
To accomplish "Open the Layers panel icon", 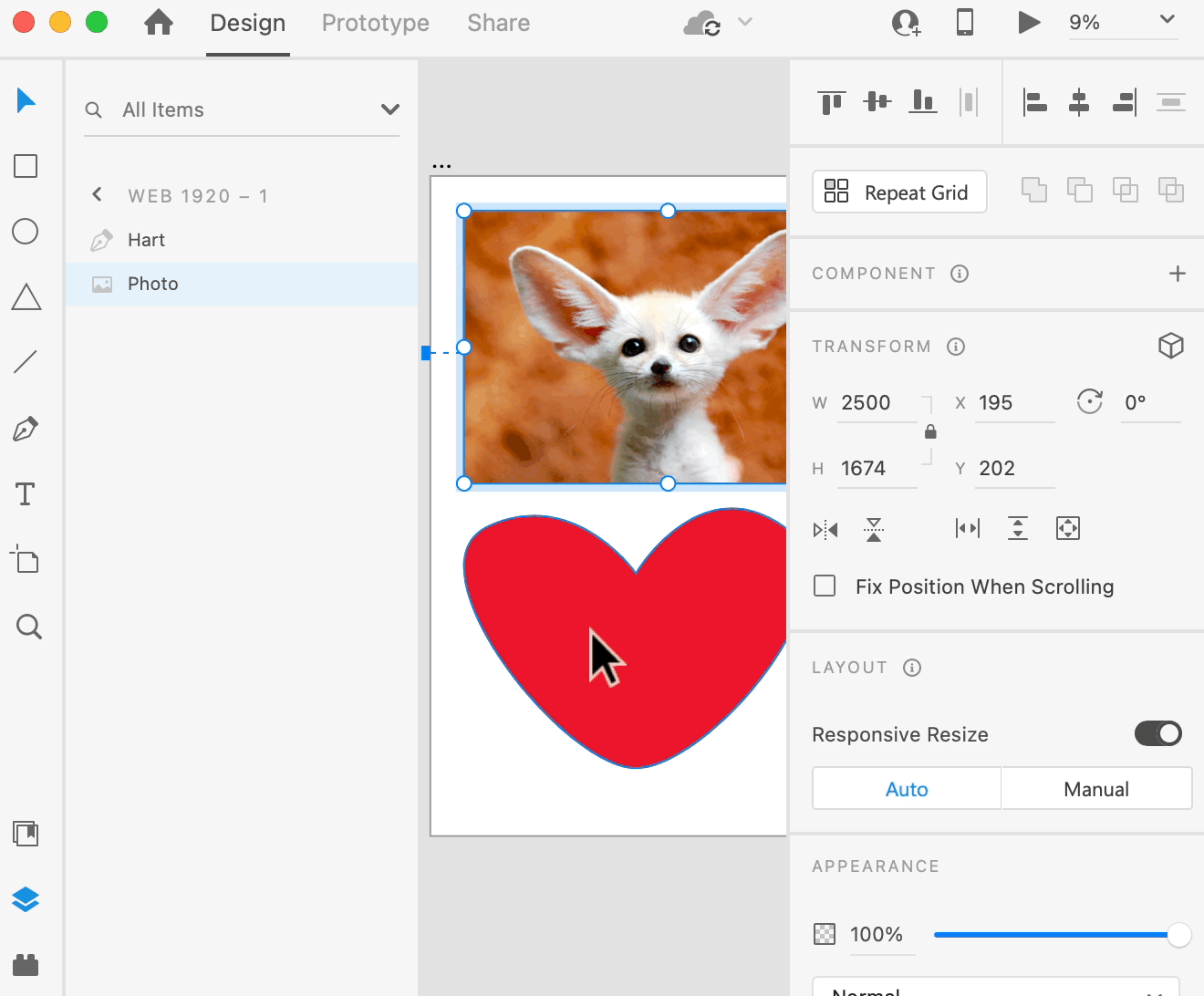I will (x=26, y=899).
